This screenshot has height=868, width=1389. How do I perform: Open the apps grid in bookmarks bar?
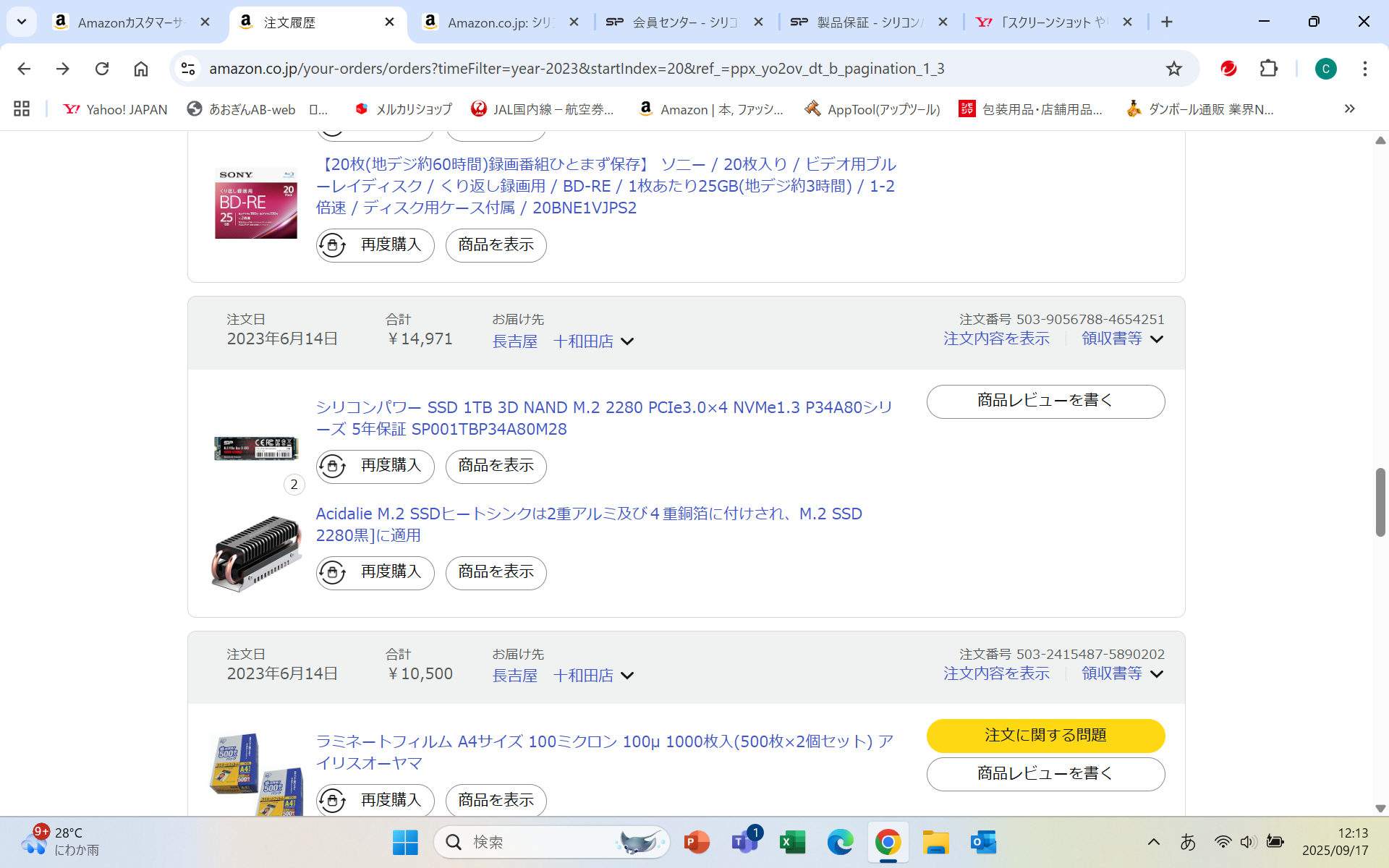click(22, 109)
